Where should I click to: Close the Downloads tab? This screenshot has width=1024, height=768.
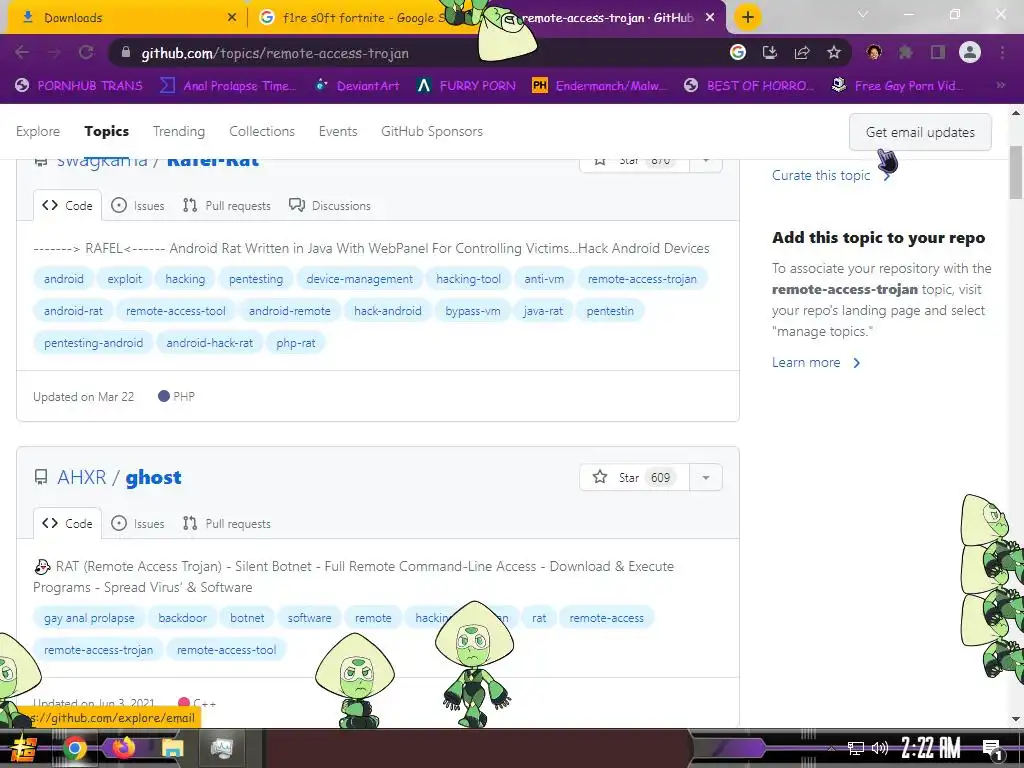pyautogui.click(x=232, y=18)
